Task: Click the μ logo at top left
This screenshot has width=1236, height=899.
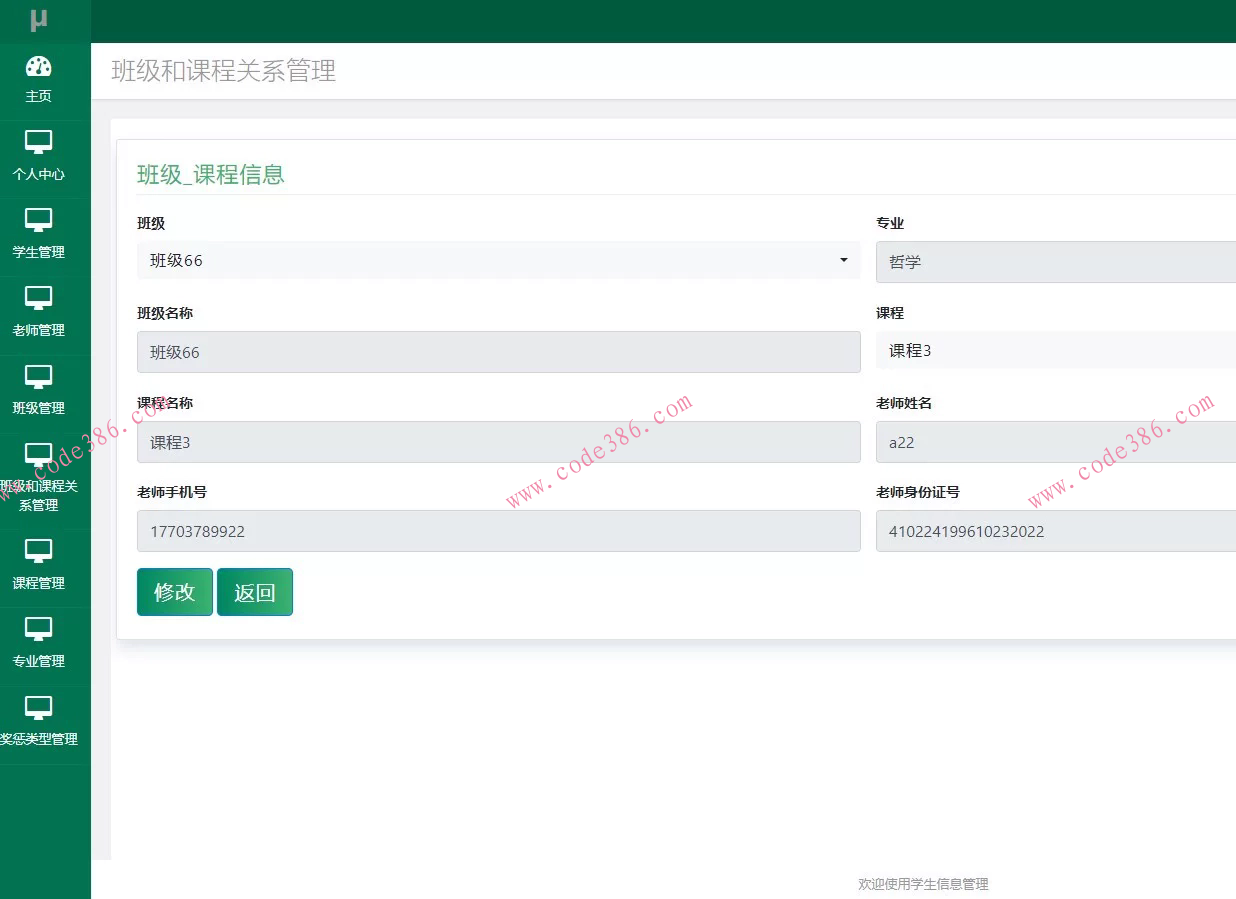Action: pos(39,19)
